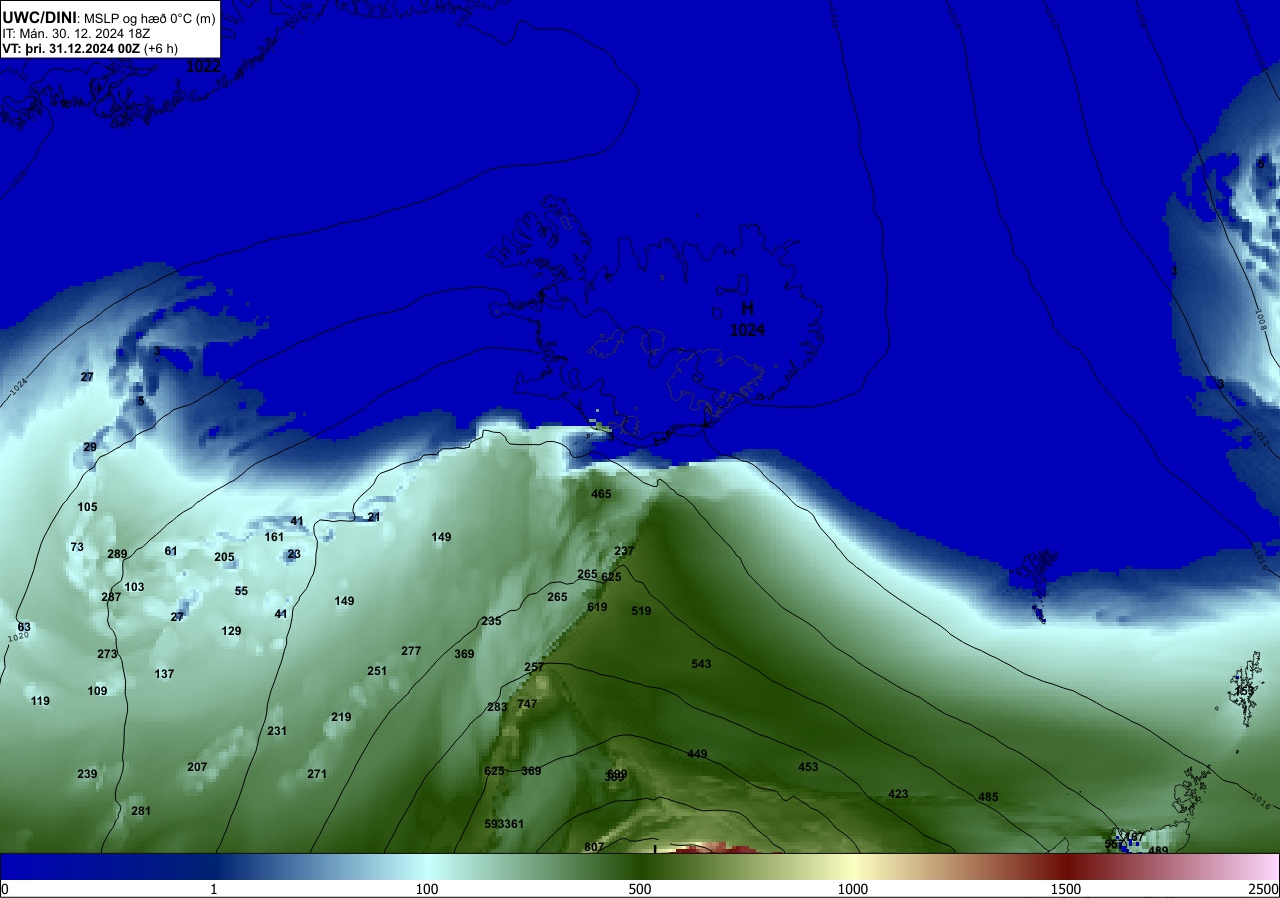Click the 231 height value
Viewport: 1280px width, 898px height.
pos(277,731)
